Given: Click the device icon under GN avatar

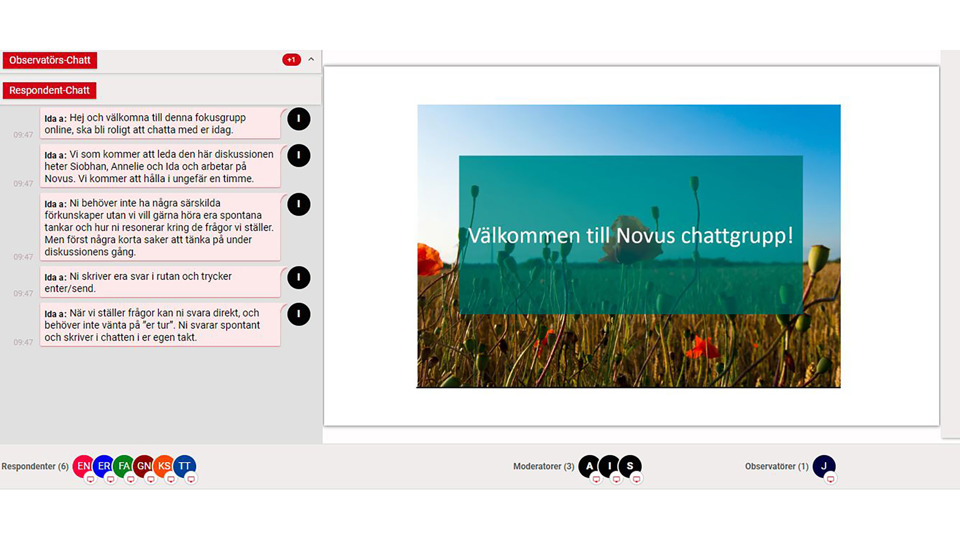Looking at the screenshot, I should [151, 479].
